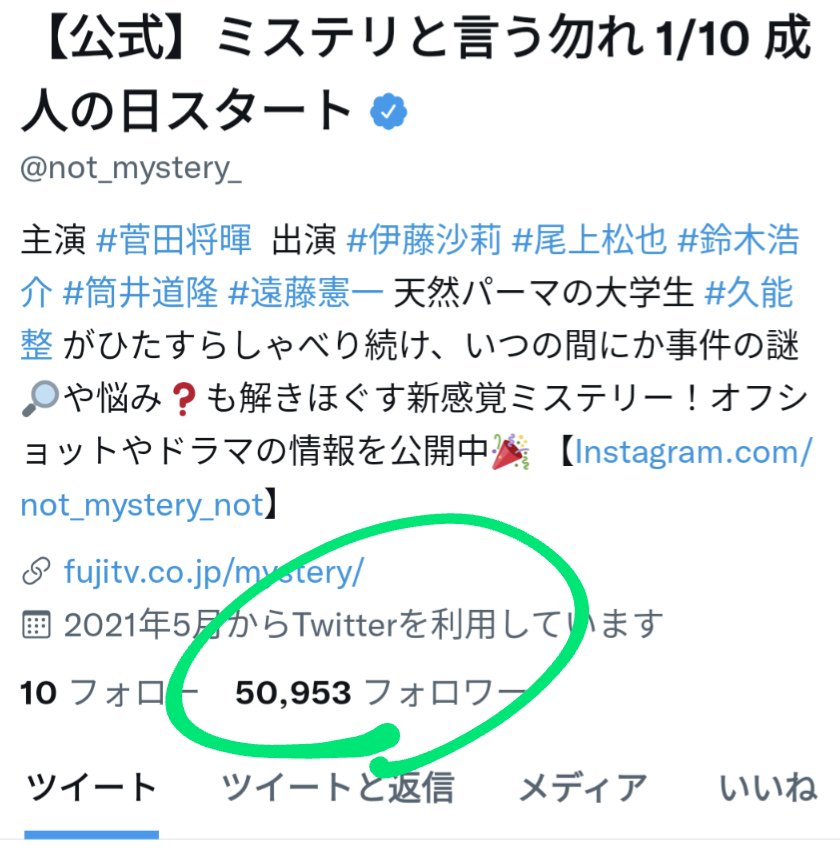The image size is (840, 851).
Task: Open the #伊藤沙莉 hashtag
Action: pyautogui.click(x=424, y=239)
